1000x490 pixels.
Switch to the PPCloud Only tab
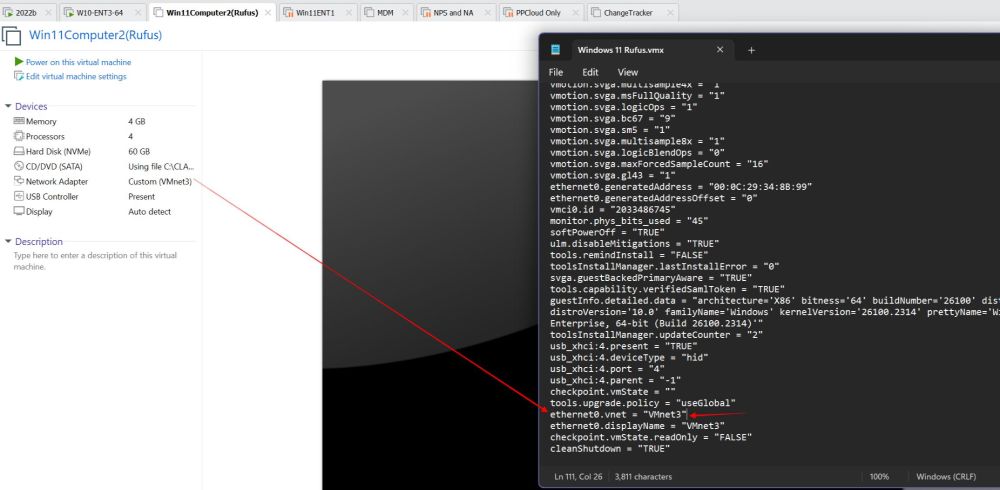[540, 13]
